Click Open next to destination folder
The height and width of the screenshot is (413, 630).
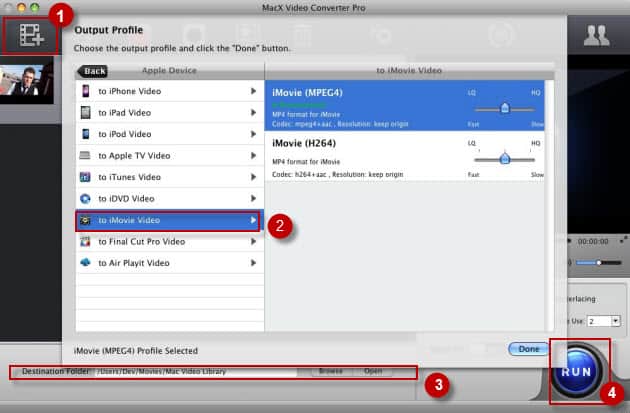click(373, 371)
